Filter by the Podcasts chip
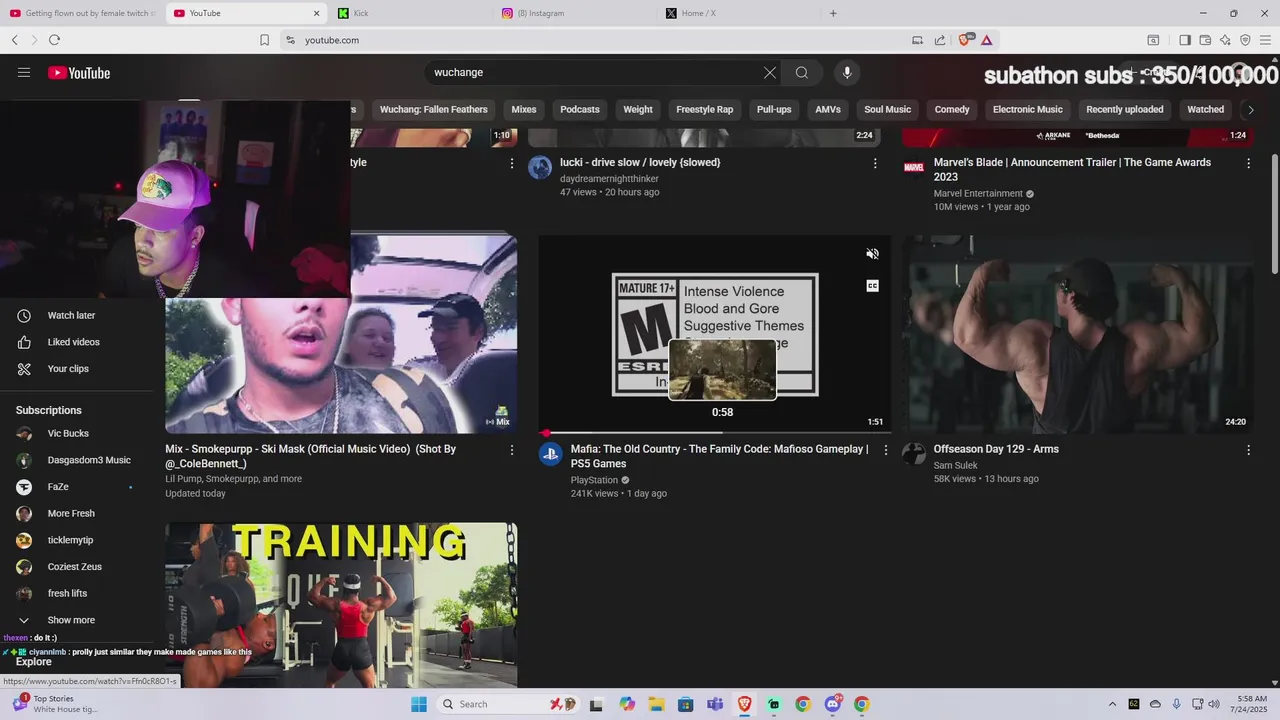Viewport: 1280px width, 720px height. pyautogui.click(x=580, y=110)
